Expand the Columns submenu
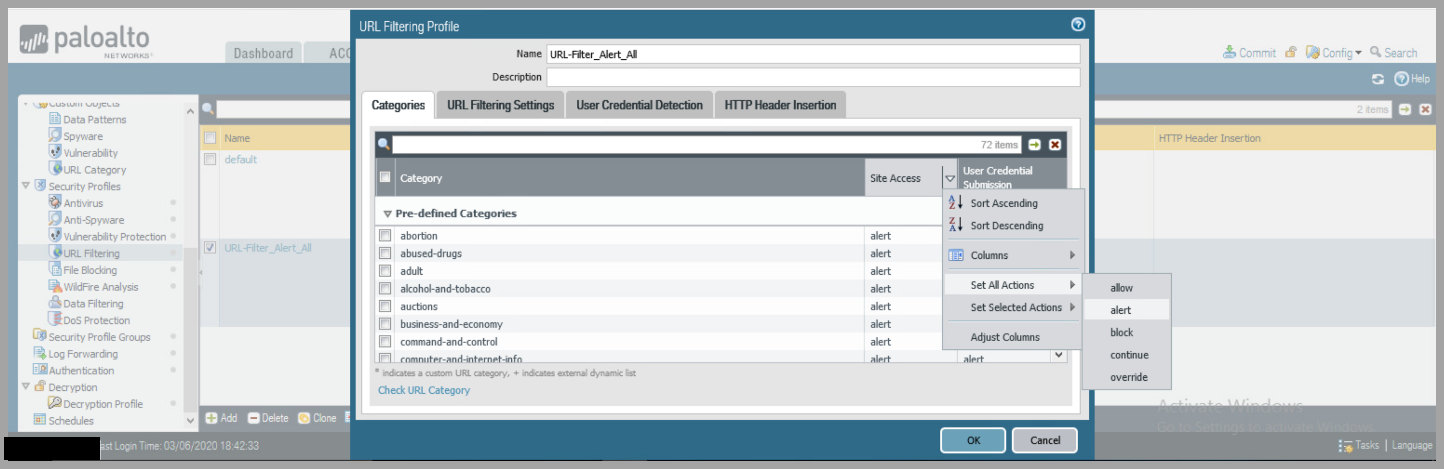Screen dimensions: 1444x469 [1012, 255]
